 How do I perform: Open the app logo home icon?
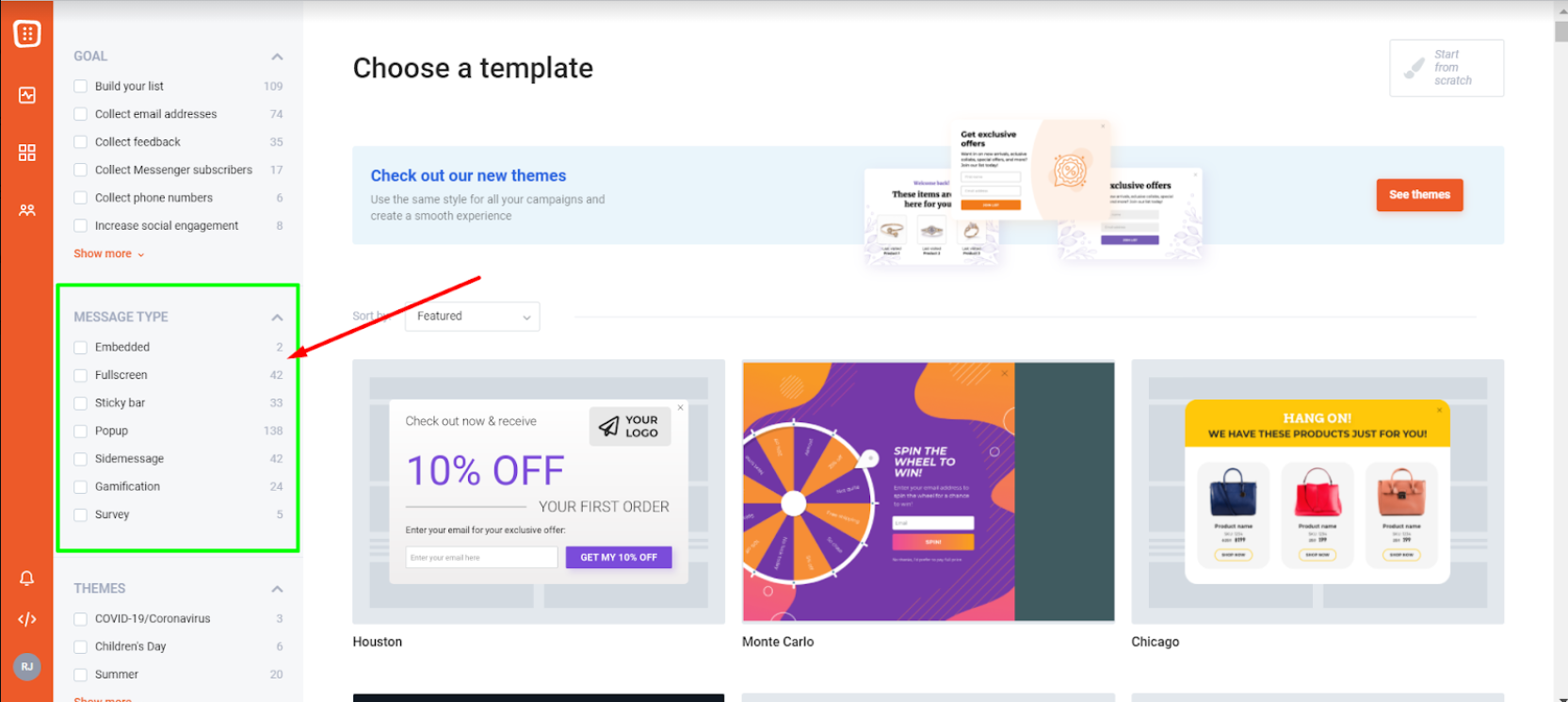click(26, 34)
